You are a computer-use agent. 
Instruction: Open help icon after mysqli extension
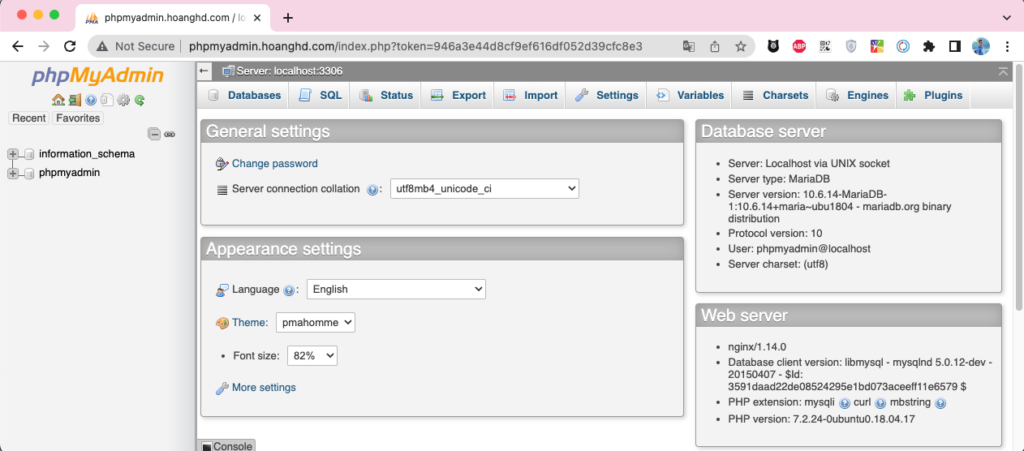[x=844, y=403]
